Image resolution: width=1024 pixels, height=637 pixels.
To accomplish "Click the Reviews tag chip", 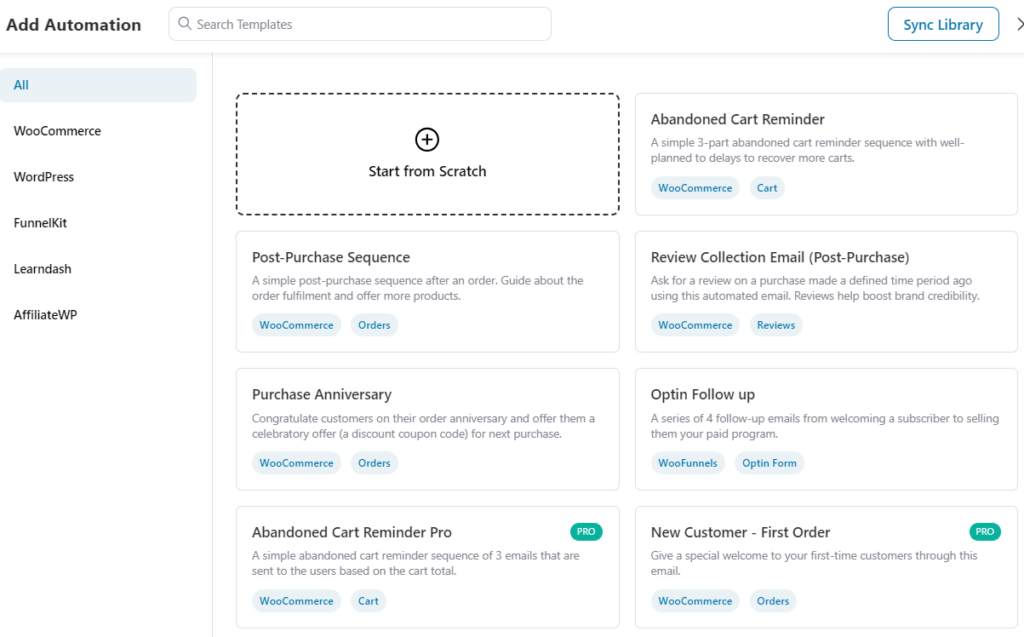I will (776, 325).
